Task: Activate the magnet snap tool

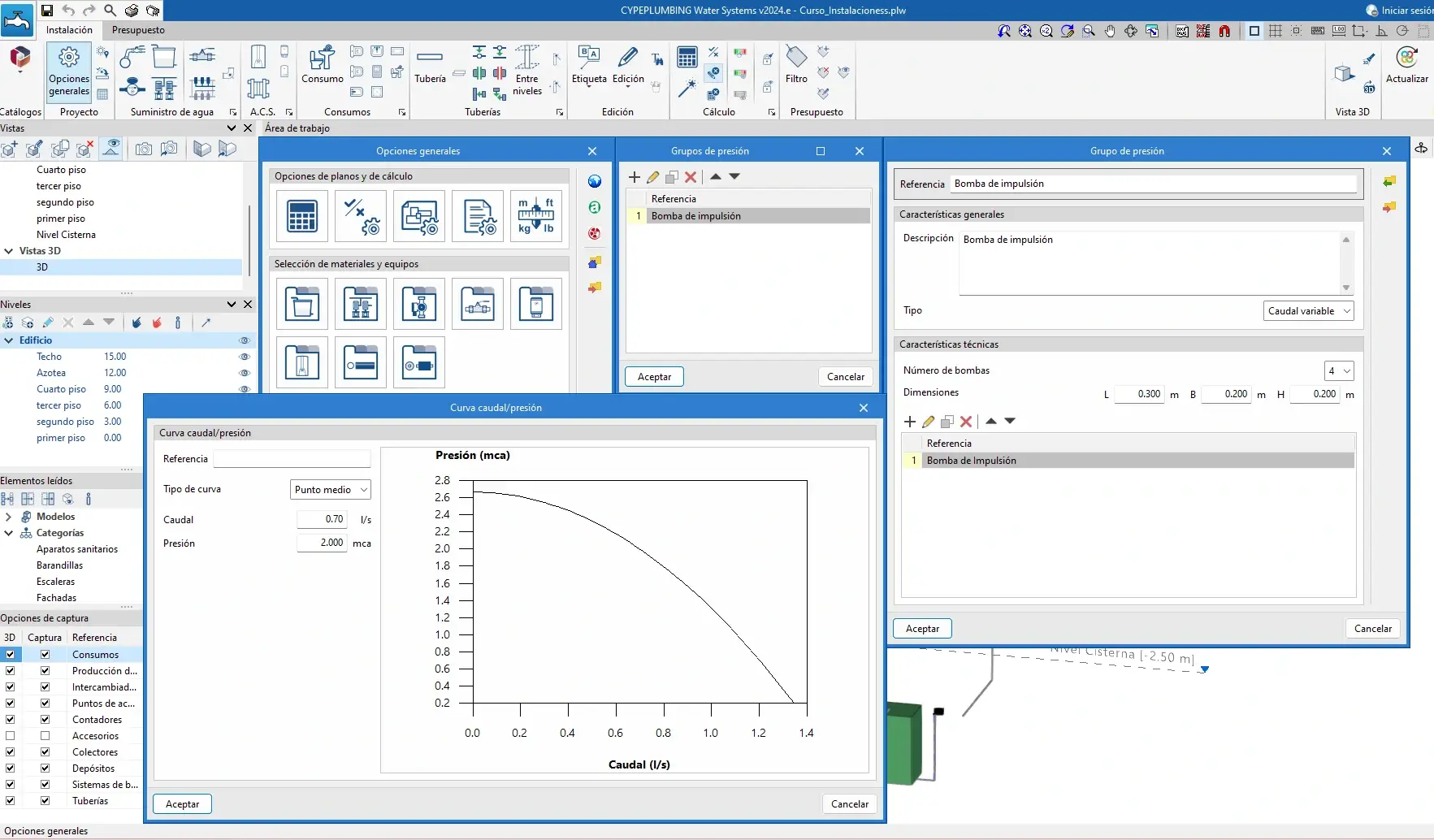Action: pos(1225,31)
